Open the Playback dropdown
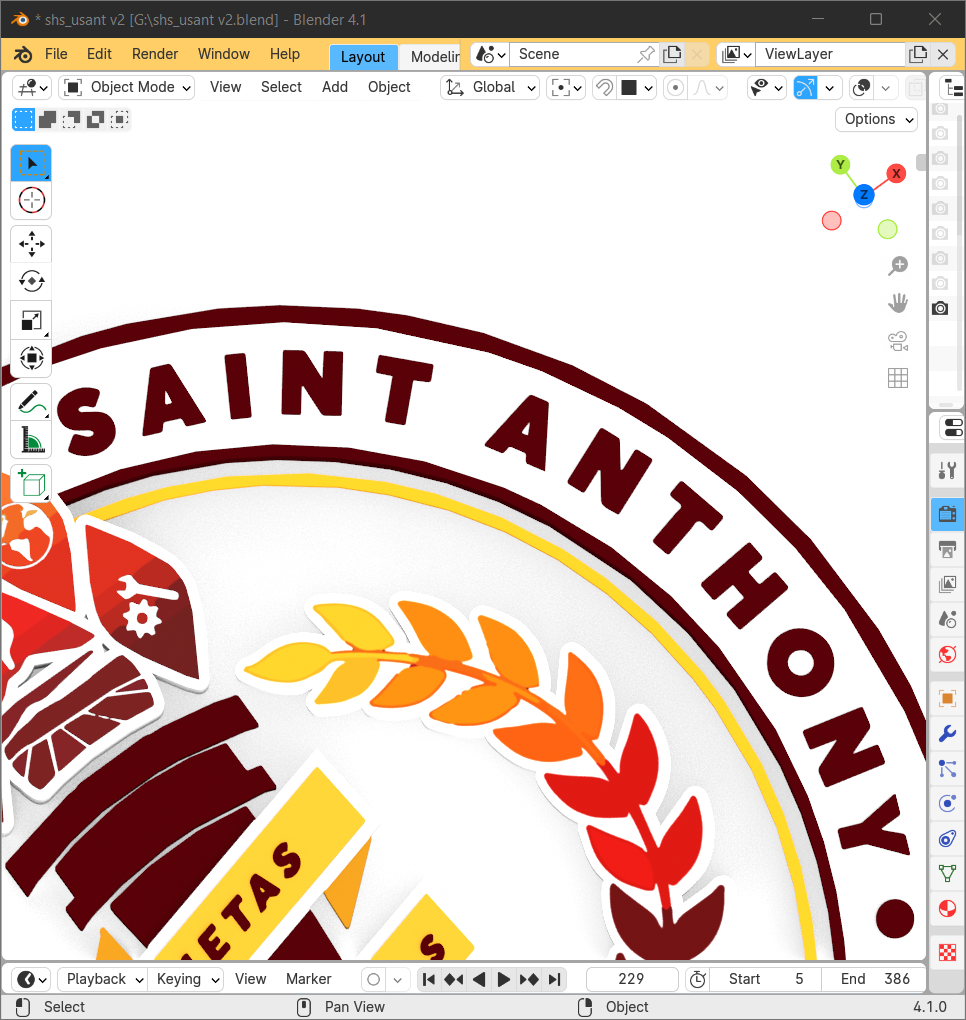The width and height of the screenshot is (966, 1020). tap(103, 979)
